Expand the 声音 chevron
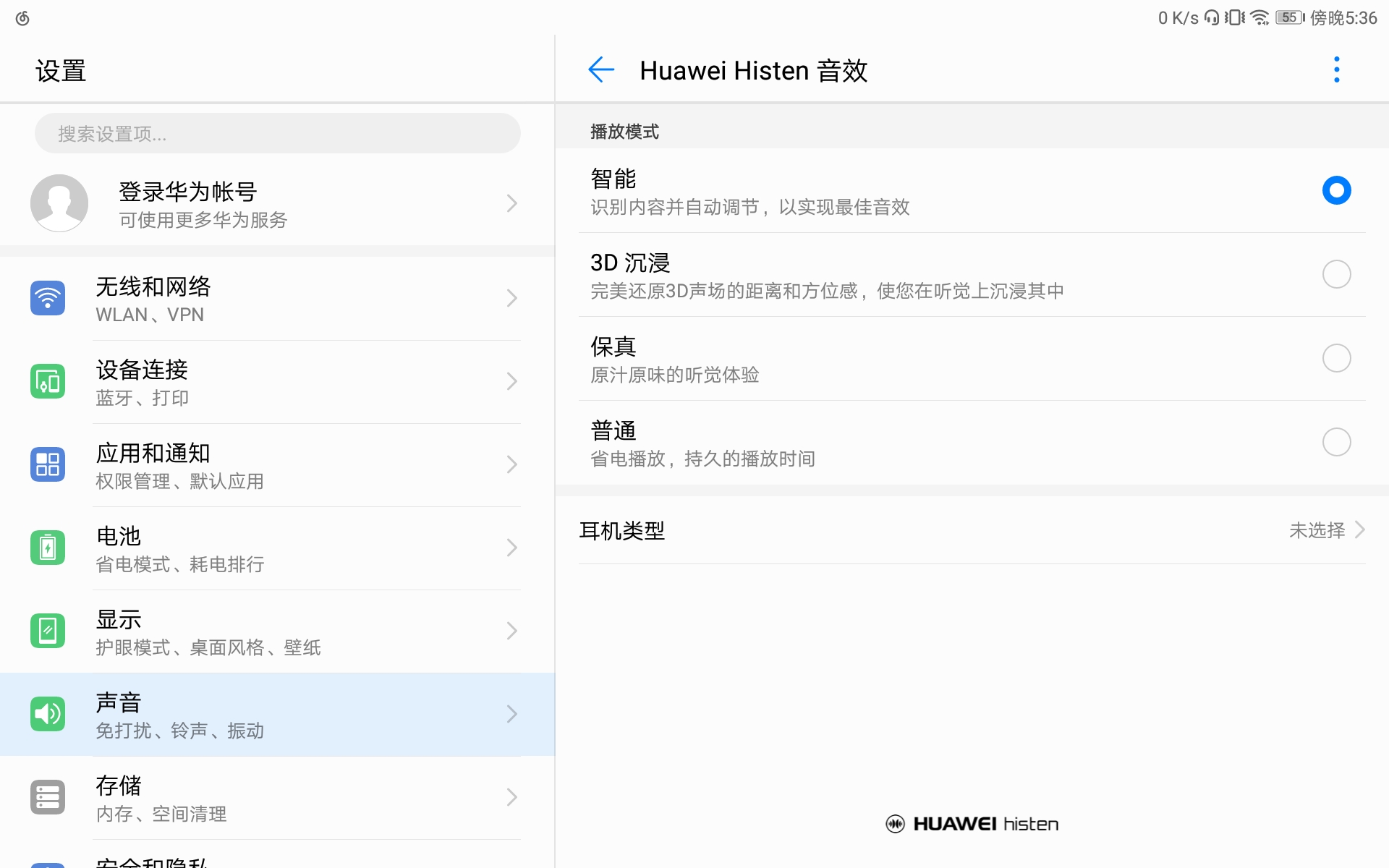 tap(512, 714)
